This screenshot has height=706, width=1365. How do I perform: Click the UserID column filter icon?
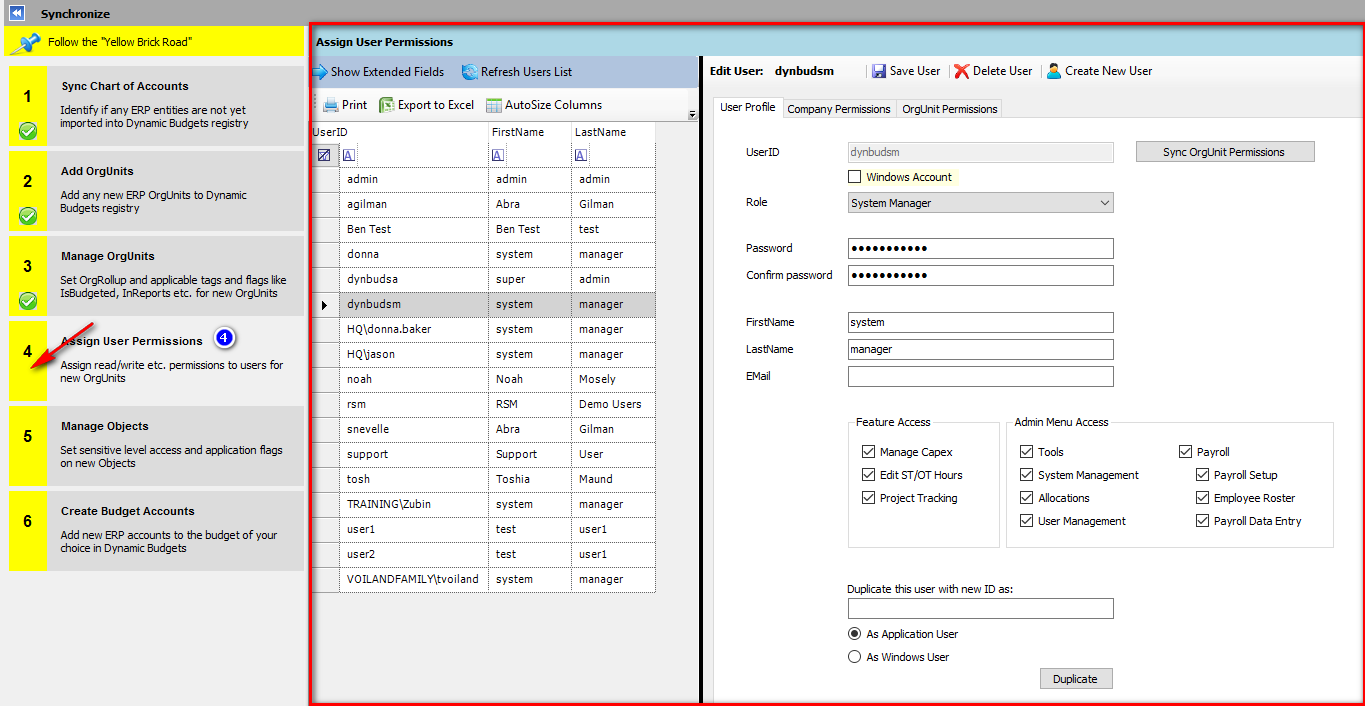348,155
